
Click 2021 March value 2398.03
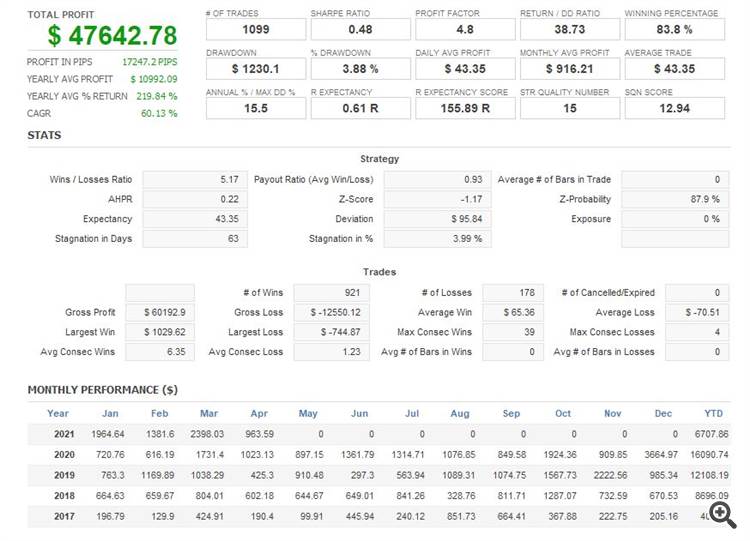(207, 434)
